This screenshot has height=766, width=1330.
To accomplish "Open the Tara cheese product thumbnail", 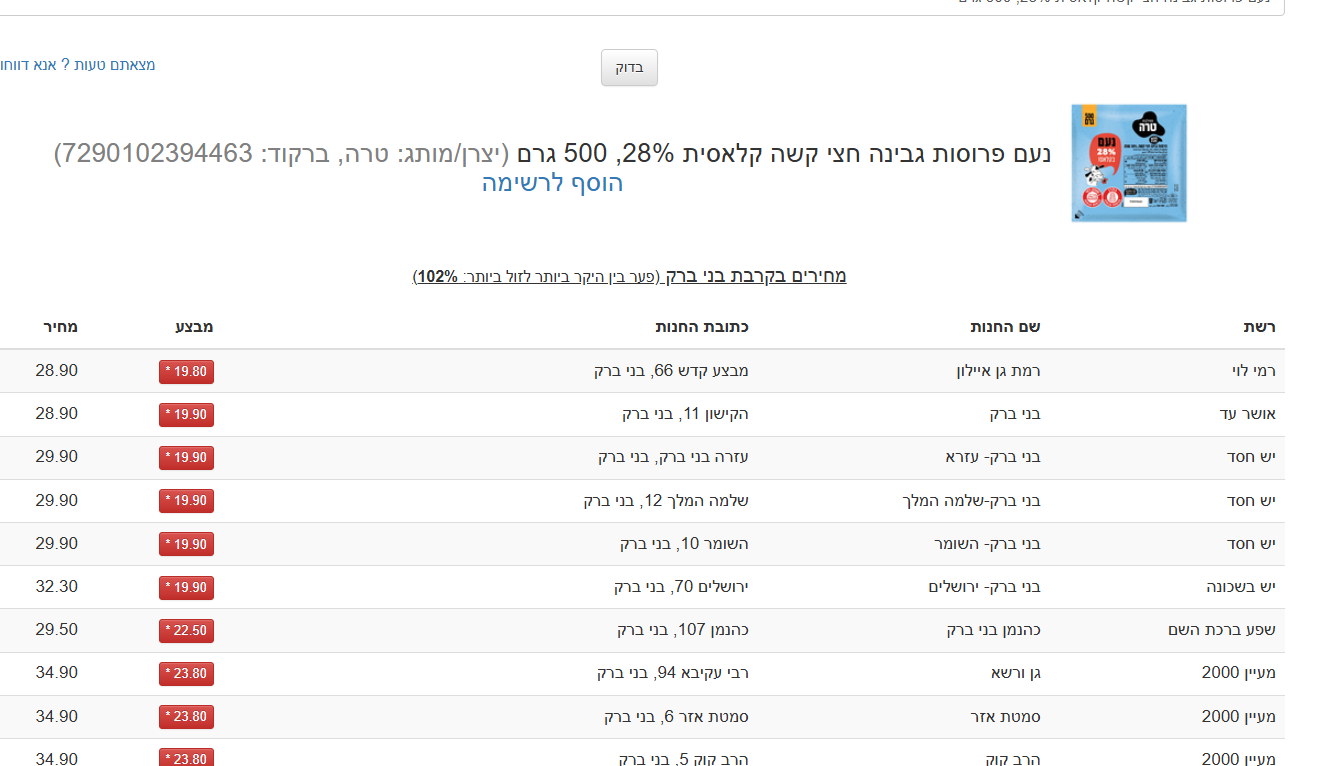I will click(x=1128, y=163).
